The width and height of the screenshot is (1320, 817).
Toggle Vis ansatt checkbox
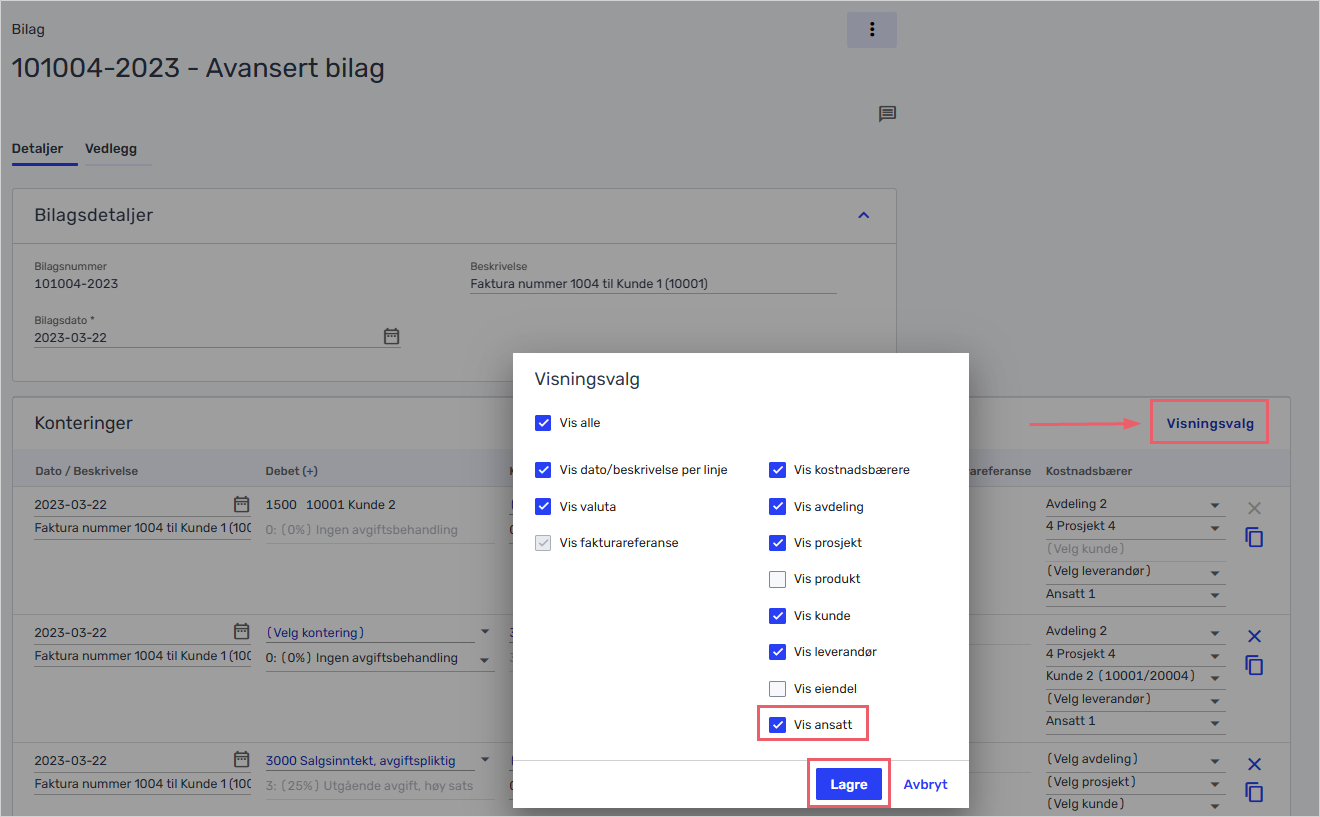(777, 725)
